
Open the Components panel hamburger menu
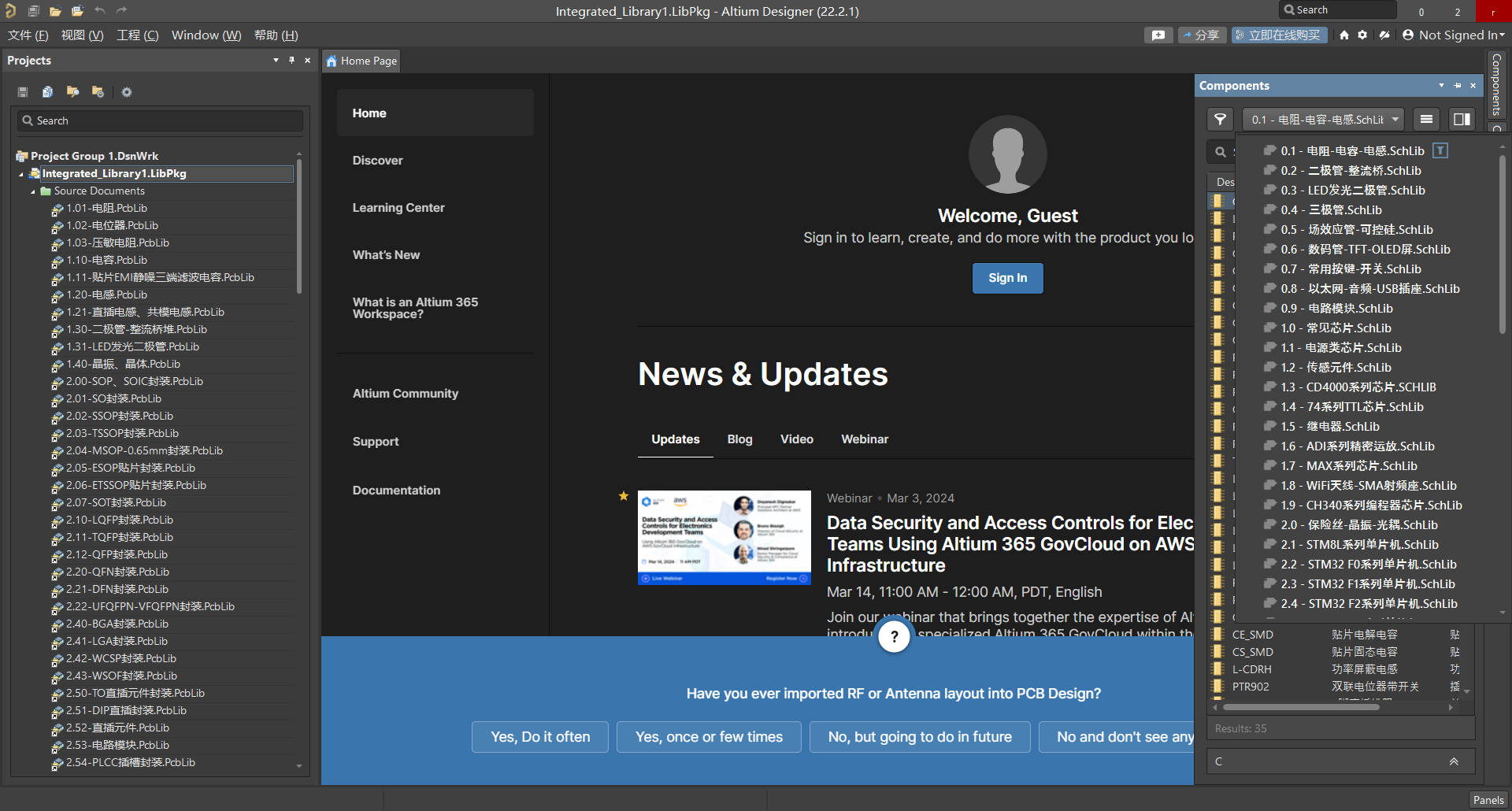coord(1426,120)
